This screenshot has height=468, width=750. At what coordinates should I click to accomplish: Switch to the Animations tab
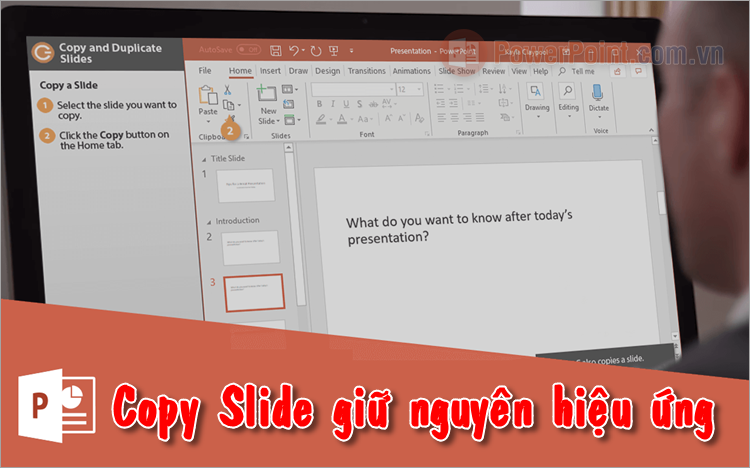(x=411, y=71)
